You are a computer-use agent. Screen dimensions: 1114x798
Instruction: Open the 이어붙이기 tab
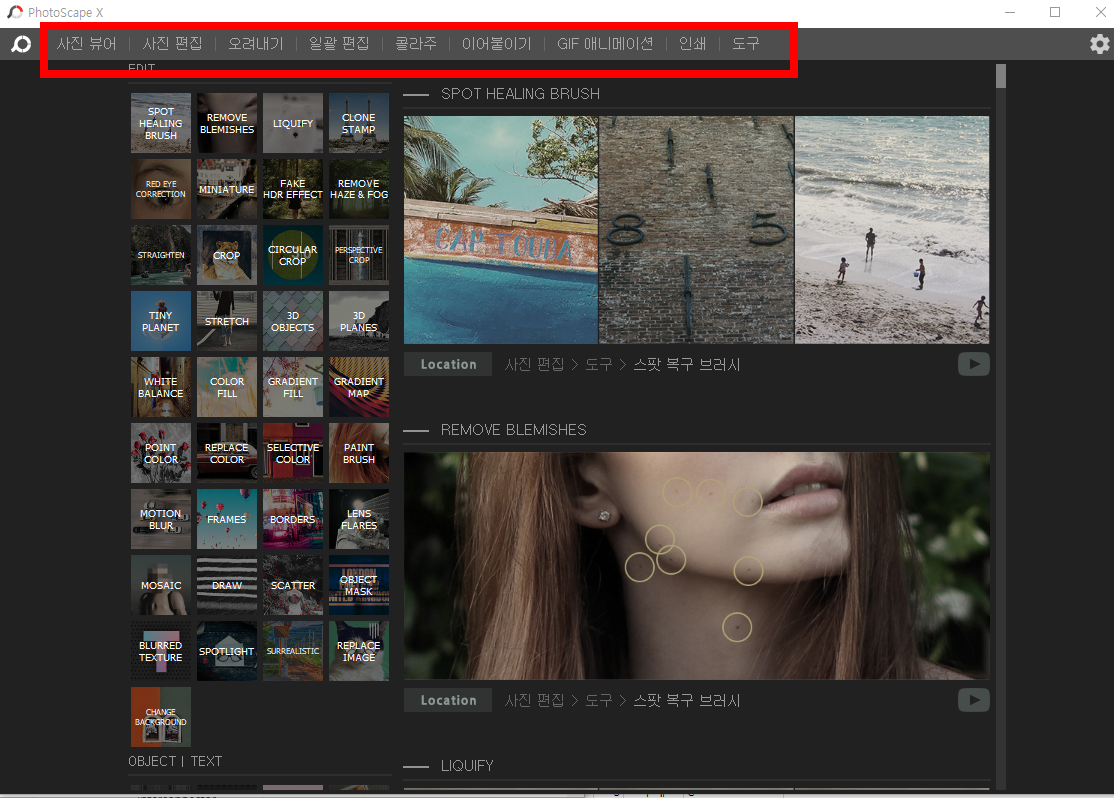(x=497, y=44)
